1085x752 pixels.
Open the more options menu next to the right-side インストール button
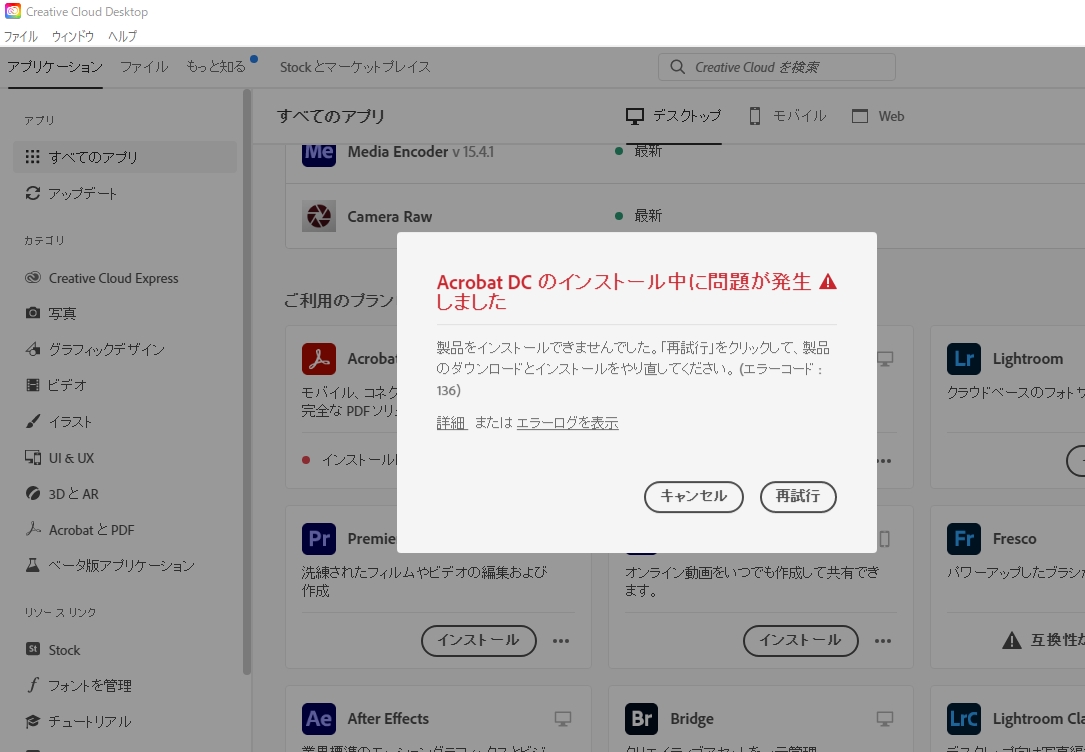click(883, 641)
